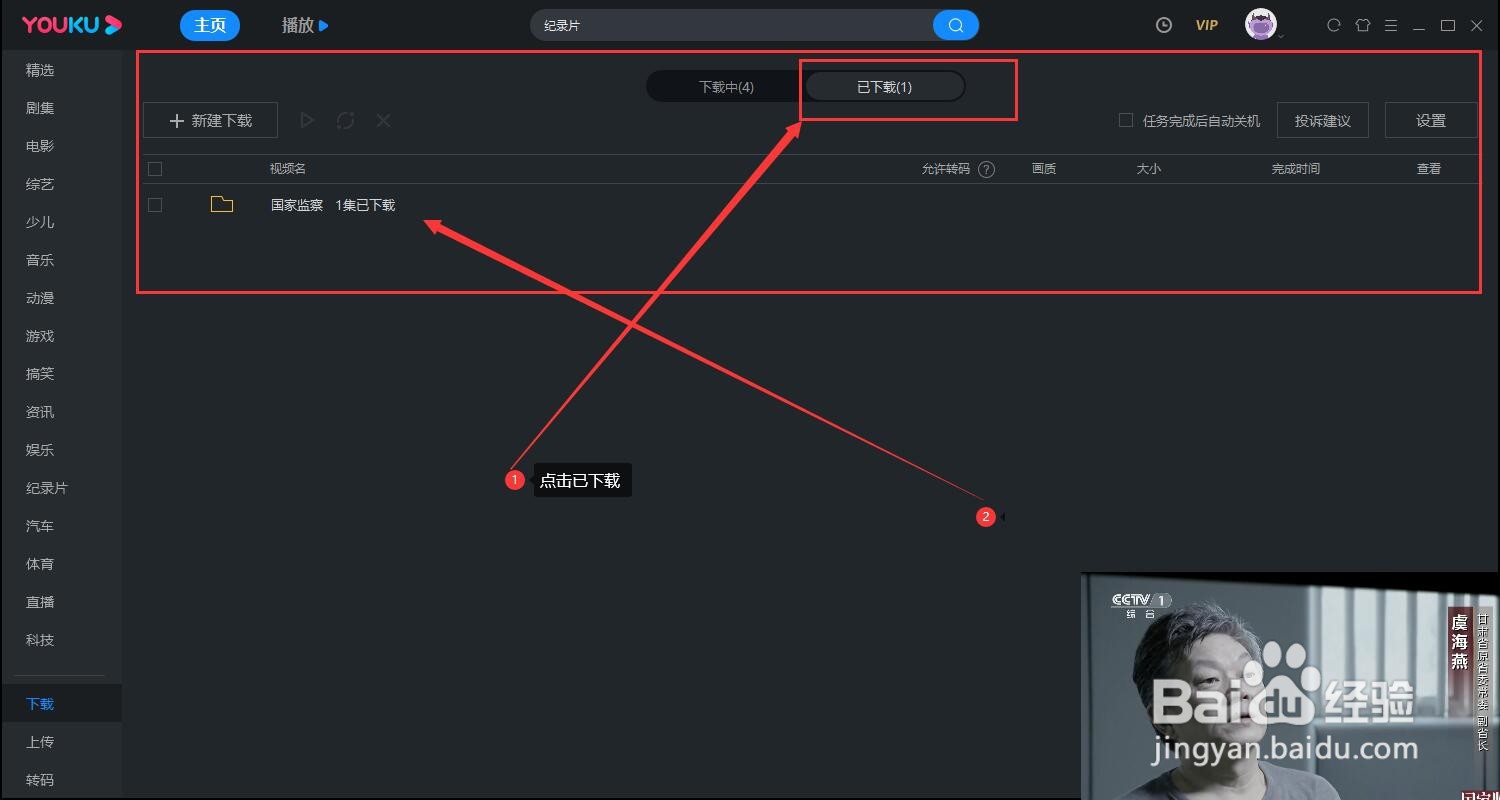This screenshot has width=1500, height=800.
Task: Open 剧集 in the sidebar
Action: tap(40, 108)
